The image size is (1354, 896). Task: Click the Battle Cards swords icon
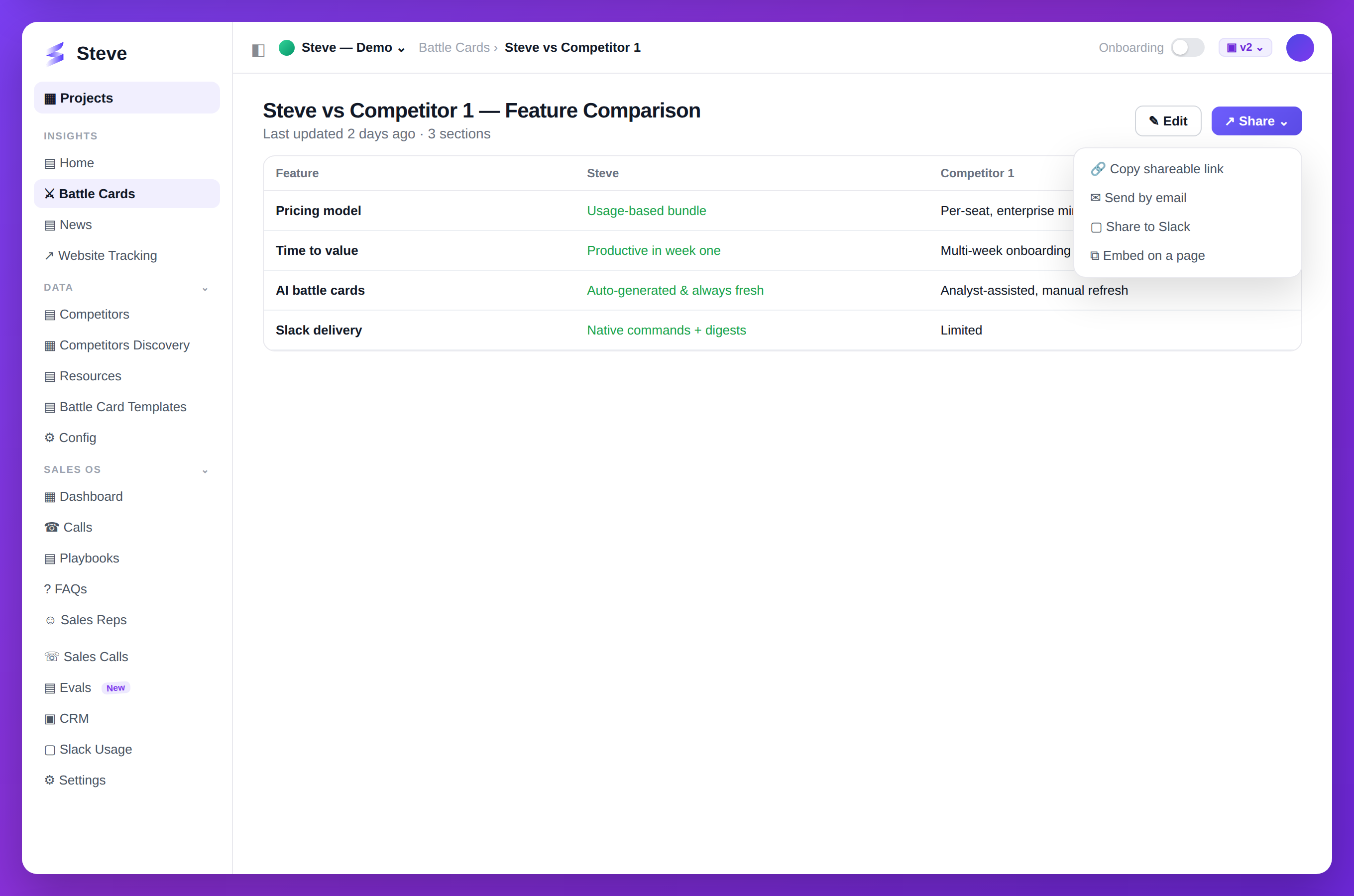click(x=50, y=194)
